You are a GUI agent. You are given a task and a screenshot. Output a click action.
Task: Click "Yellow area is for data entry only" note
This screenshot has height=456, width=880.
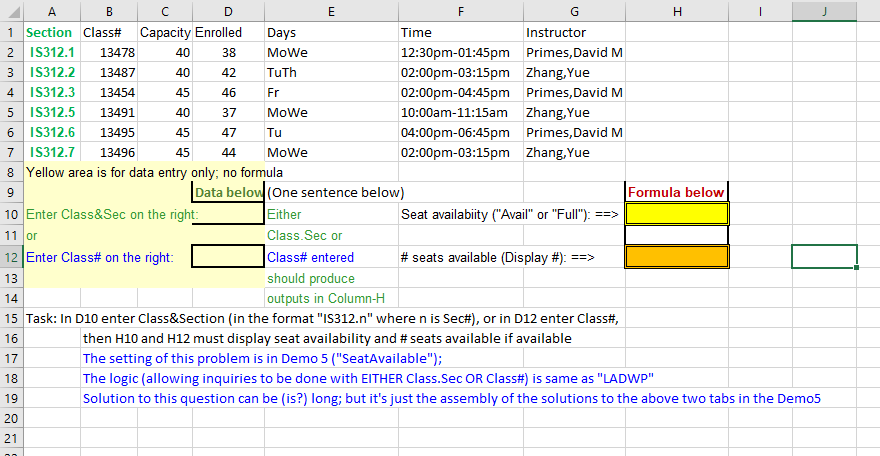pyautogui.click(x=154, y=172)
